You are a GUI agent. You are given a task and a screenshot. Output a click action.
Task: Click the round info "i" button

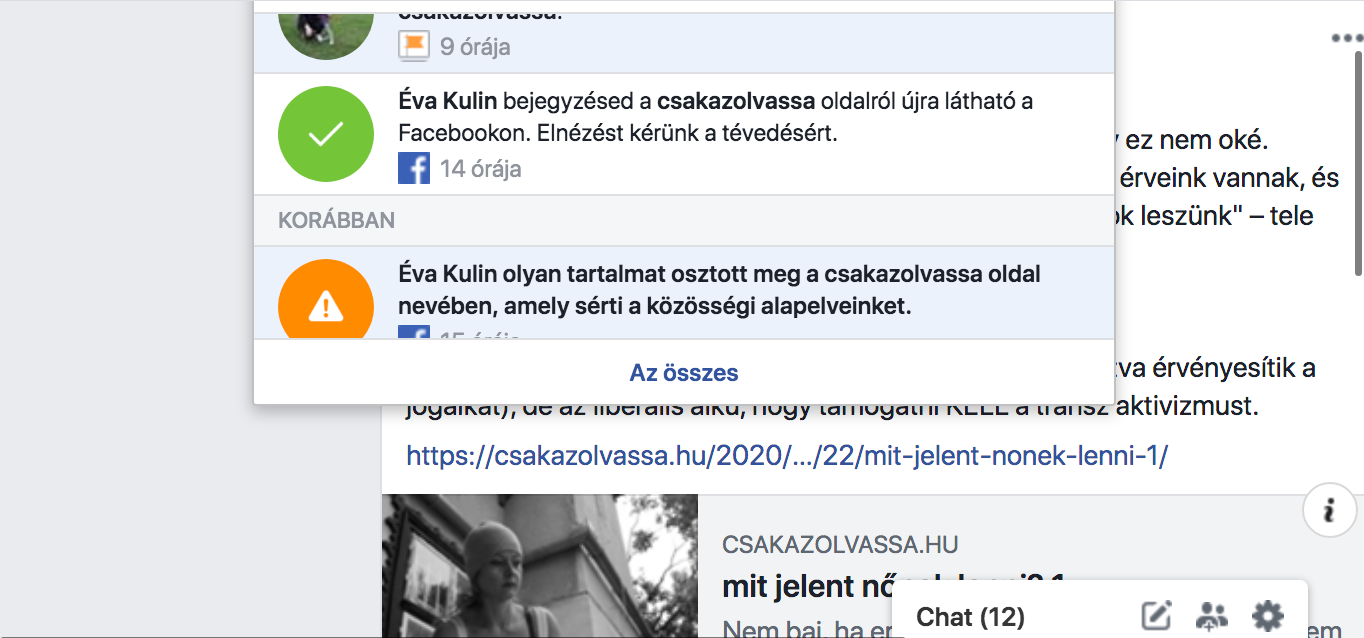tap(1329, 511)
